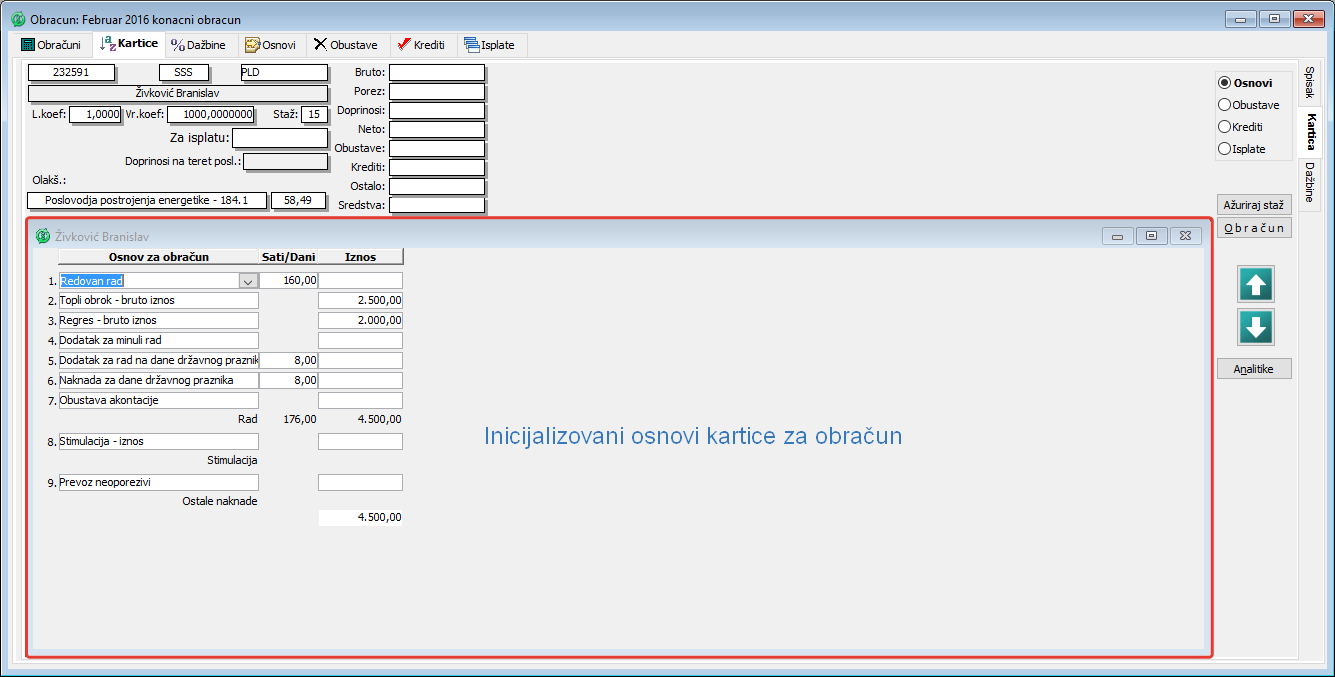Open the vertical Dažbine side tab
1335x677 pixels.
click(1309, 182)
